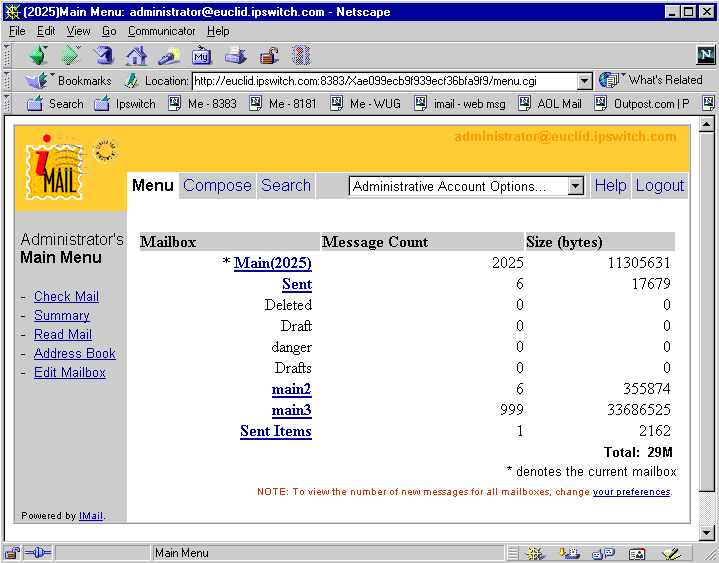Open the Search personal toolbar bookmark
The width and height of the screenshot is (719, 563).
(55, 104)
